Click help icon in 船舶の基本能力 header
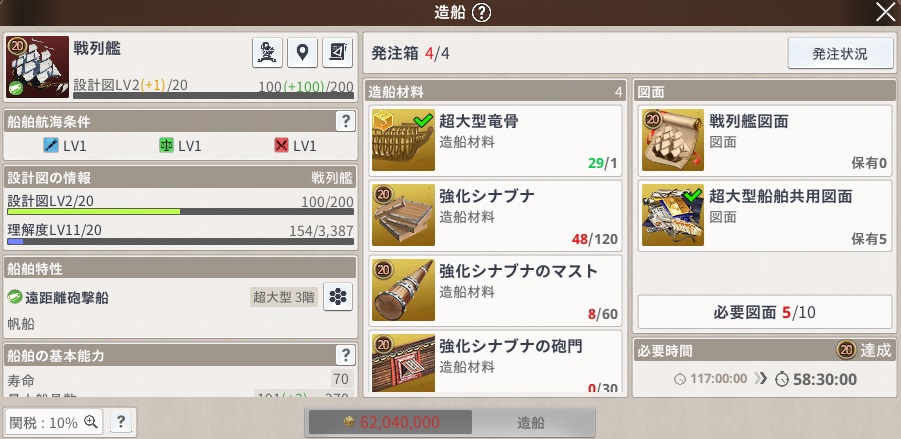The width and height of the screenshot is (901, 439). pos(345,355)
